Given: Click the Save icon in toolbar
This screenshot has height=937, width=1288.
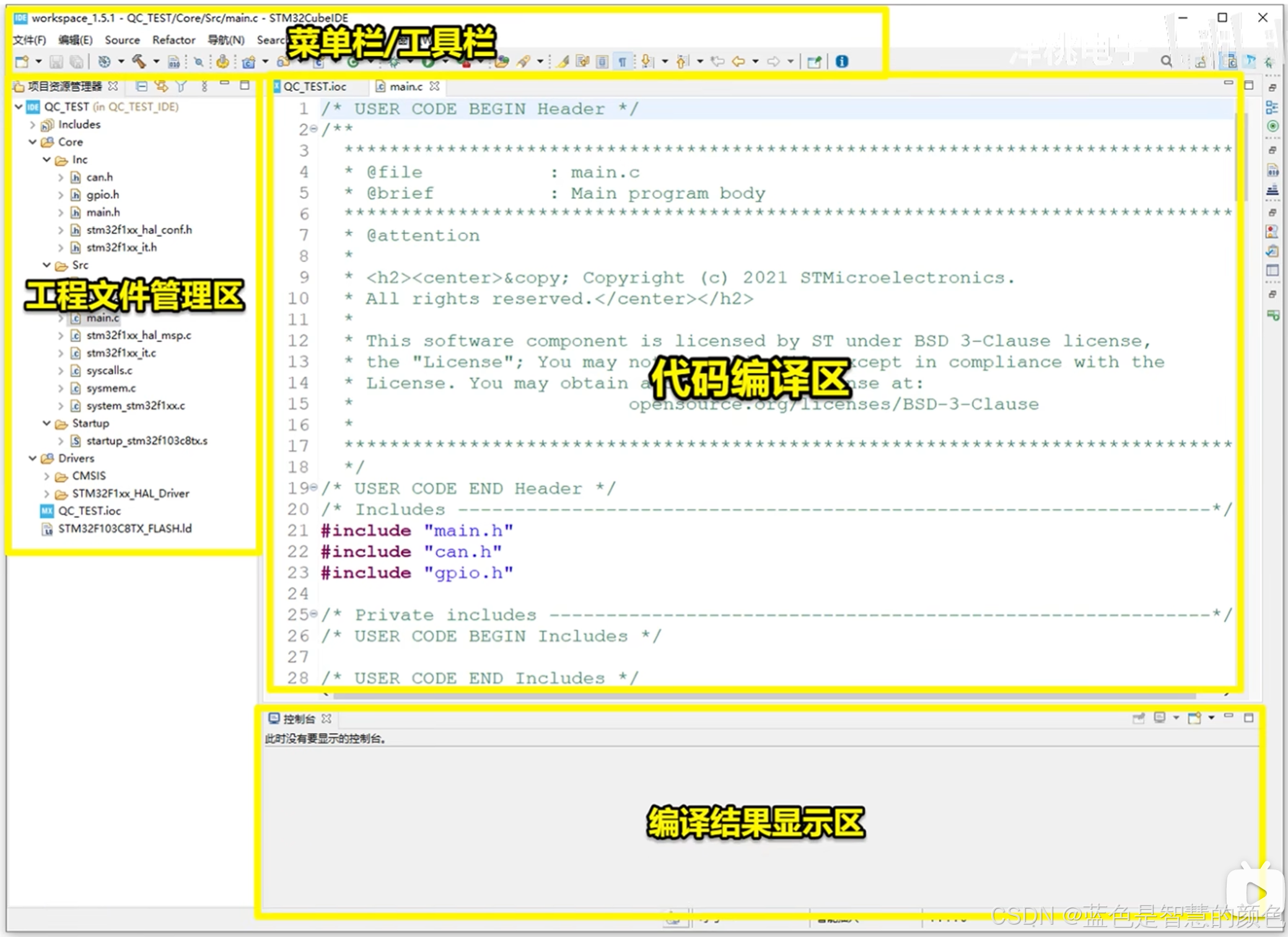Looking at the screenshot, I should [56, 61].
